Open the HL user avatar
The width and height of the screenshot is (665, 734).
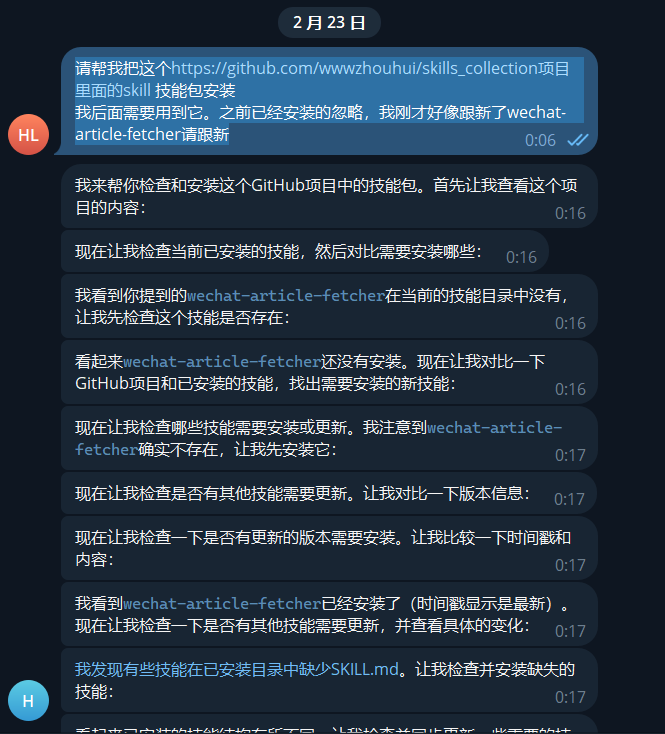(29, 134)
